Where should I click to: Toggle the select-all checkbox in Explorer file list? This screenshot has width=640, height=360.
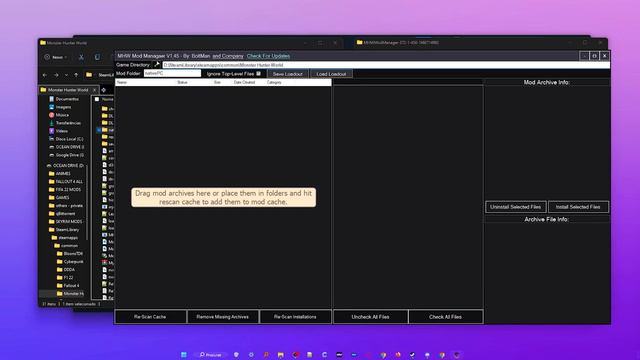pyautogui.click(x=97, y=99)
